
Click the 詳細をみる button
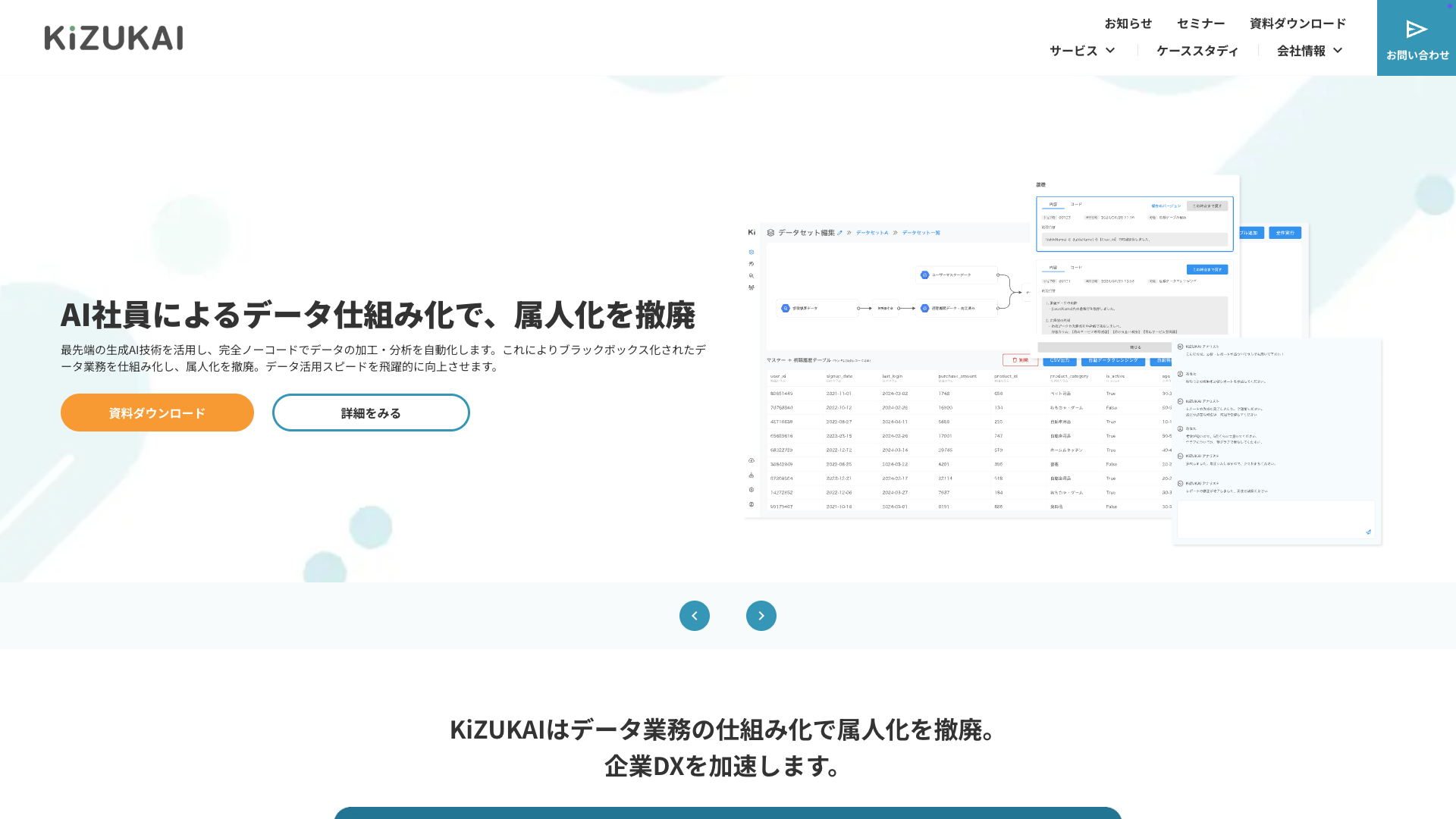click(x=371, y=413)
